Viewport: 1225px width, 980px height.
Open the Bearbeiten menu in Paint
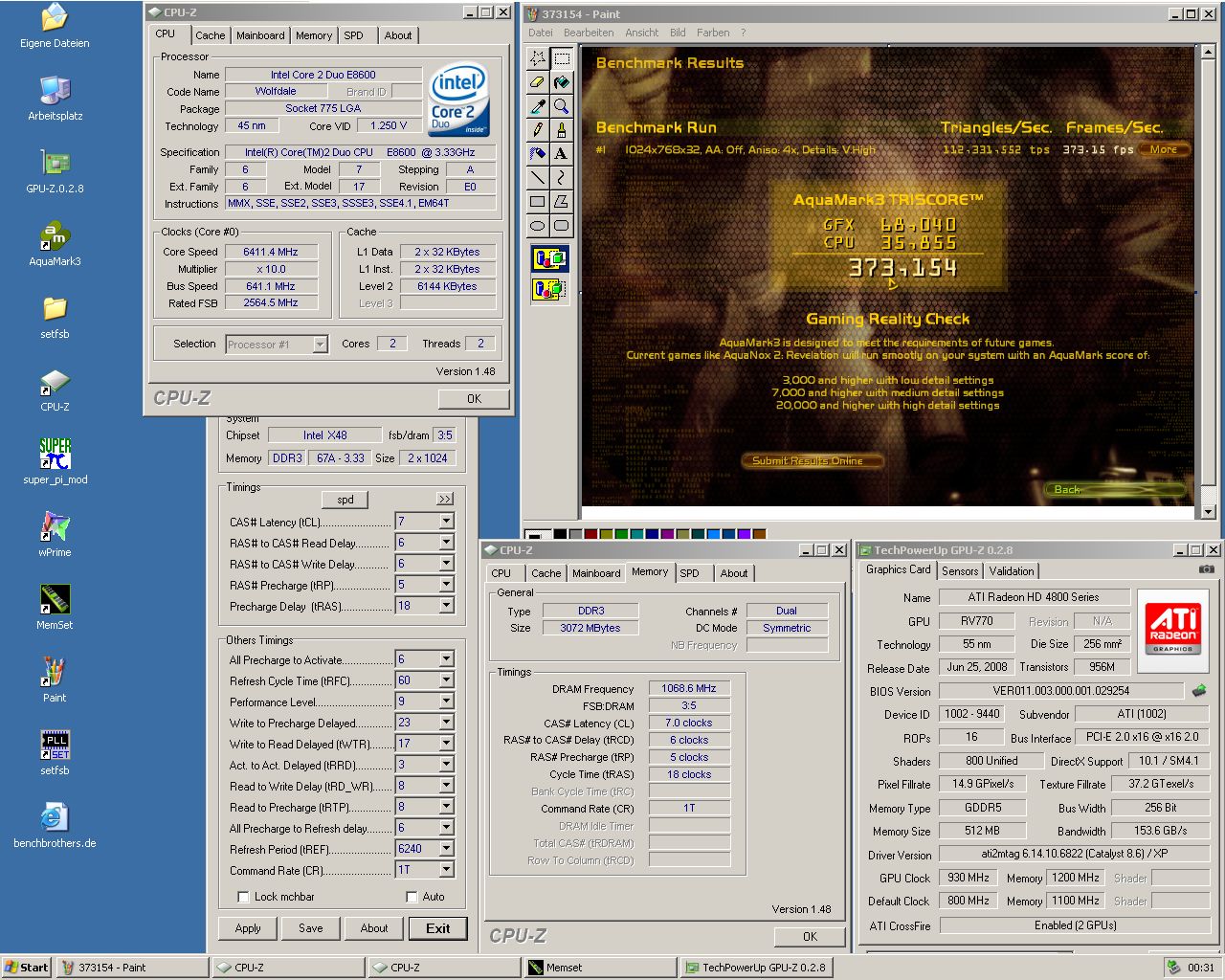589,33
